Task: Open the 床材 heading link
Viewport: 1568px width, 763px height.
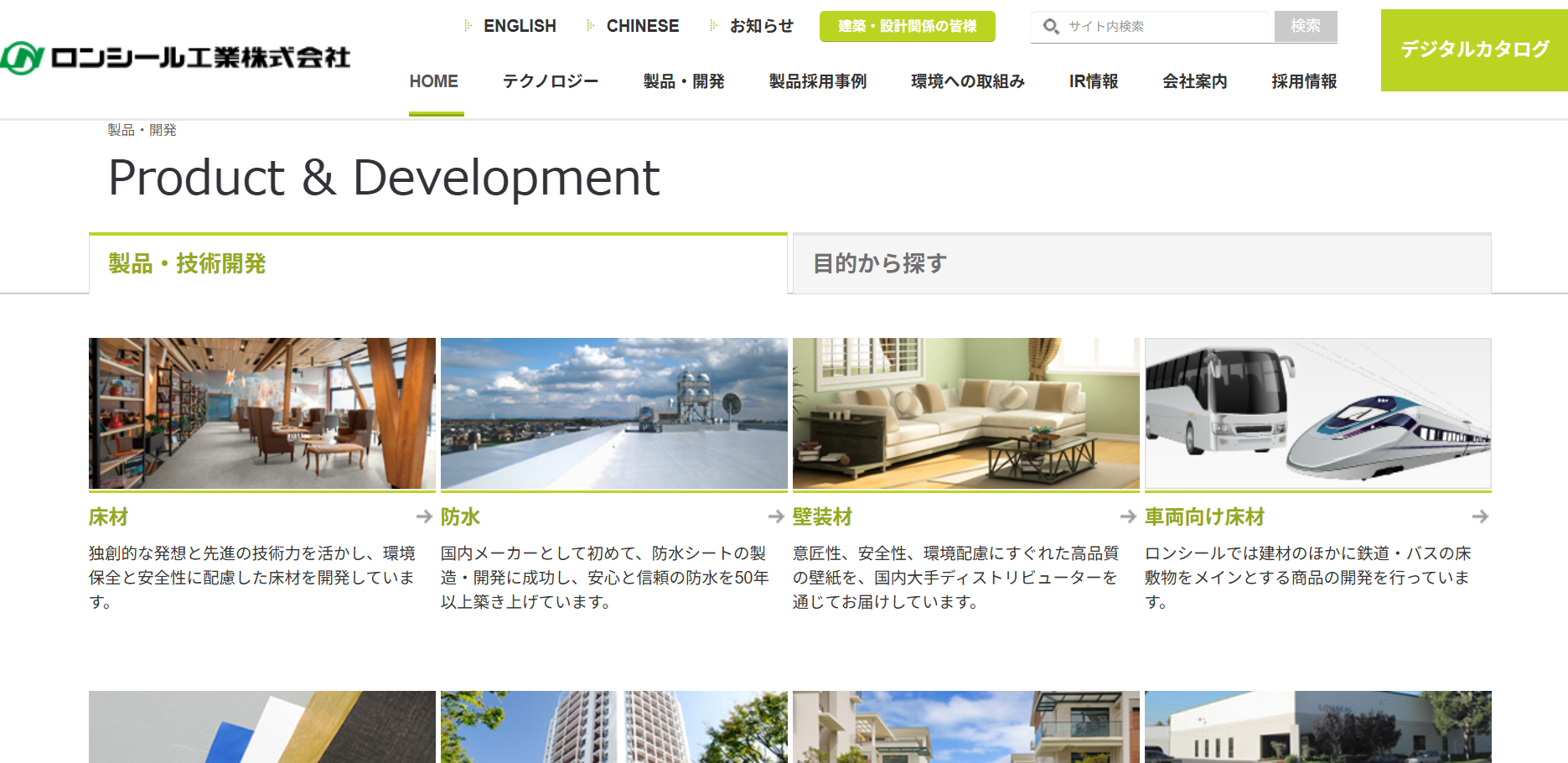Action: tap(109, 517)
